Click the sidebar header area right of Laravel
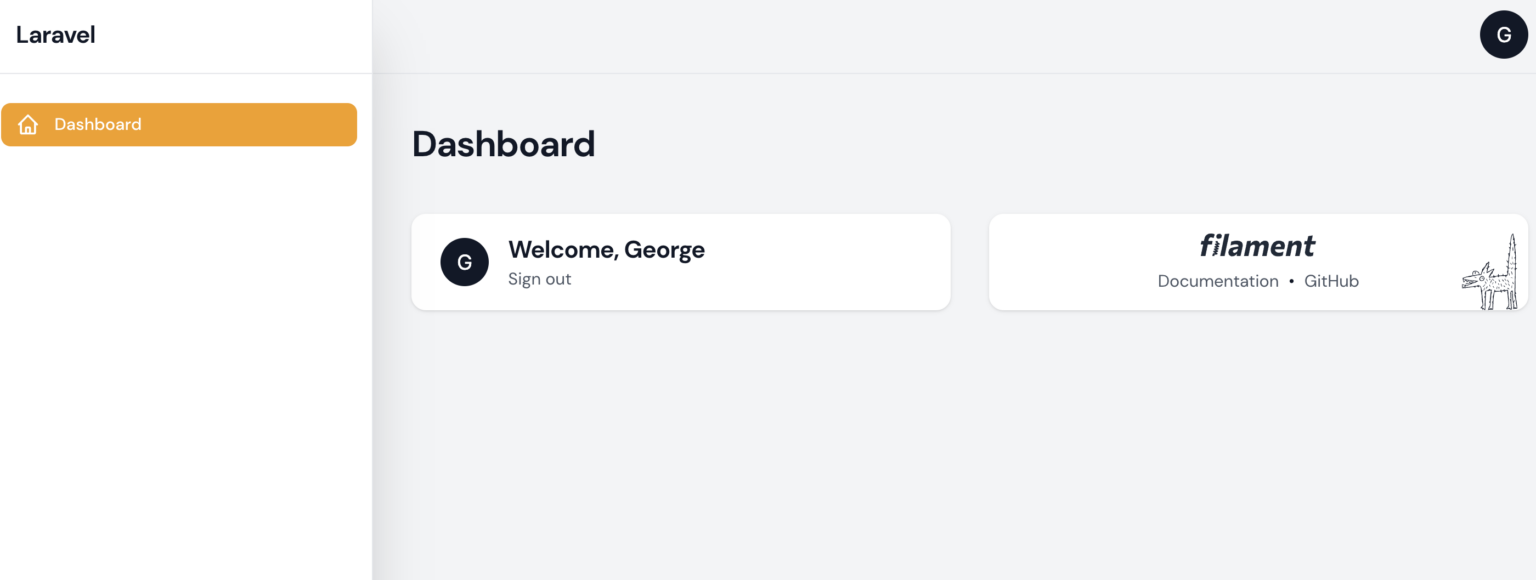Viewport: 1536px width, 580px height. point(240,36)
